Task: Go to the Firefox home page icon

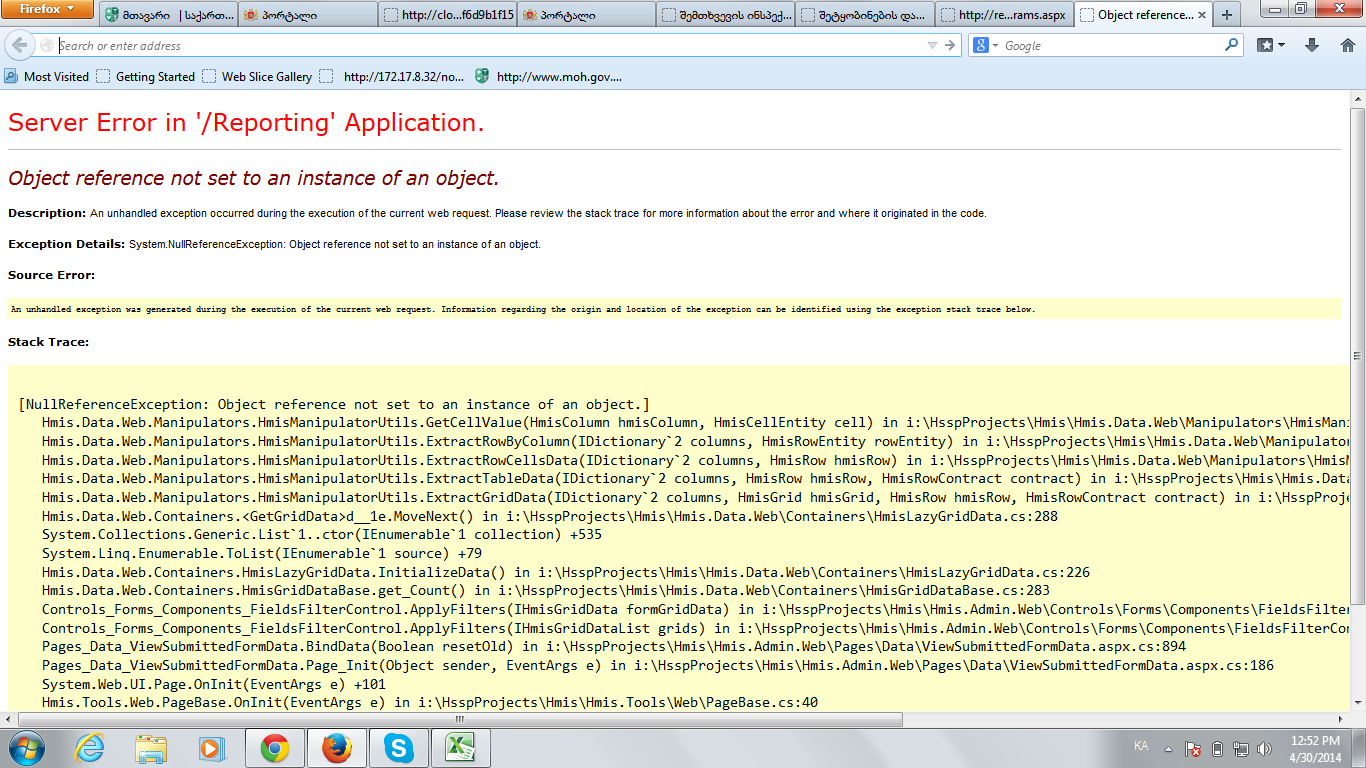Action: pyautogui.click(x=1346, y=45)
